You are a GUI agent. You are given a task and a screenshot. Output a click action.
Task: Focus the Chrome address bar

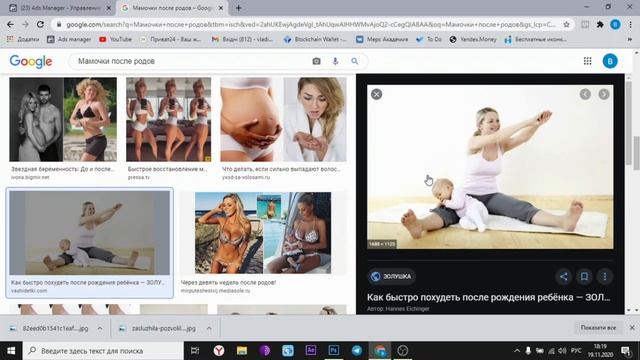[x=310, y=24]
